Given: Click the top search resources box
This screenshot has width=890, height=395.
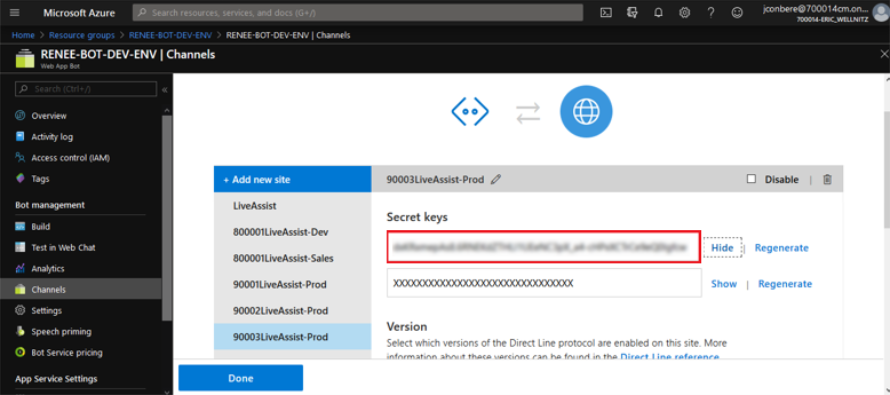Looking at the screenshot, I should [358, 12].
